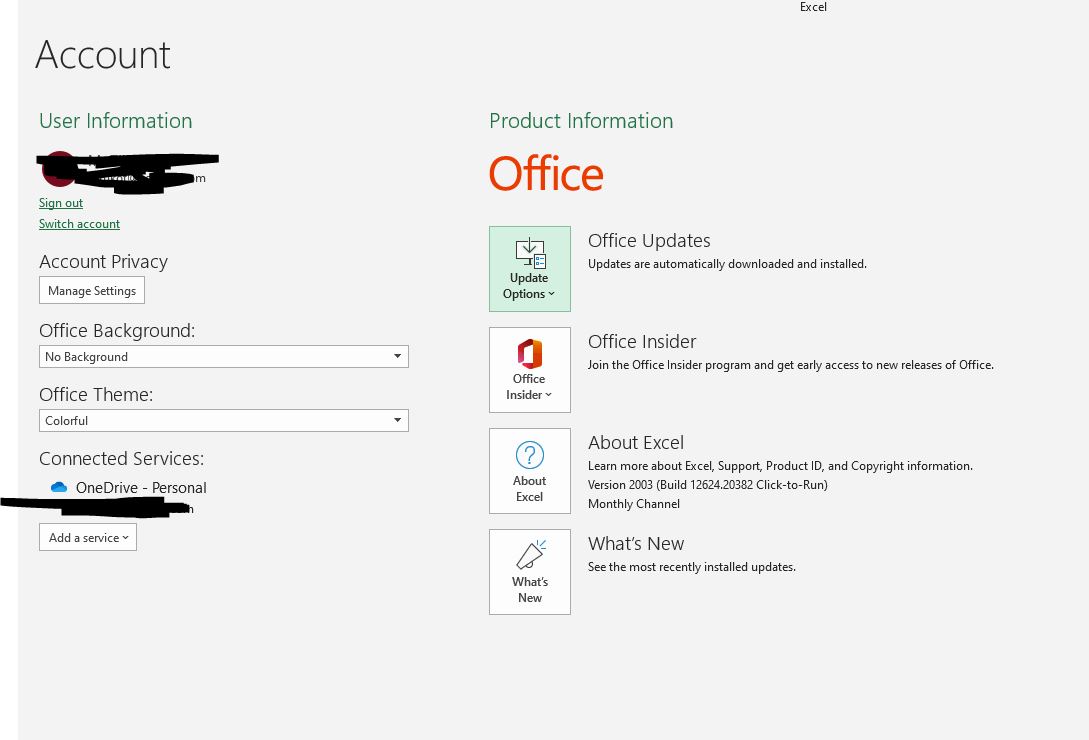
Task: Click the Office Updates heading
Action: click(649, 240)
